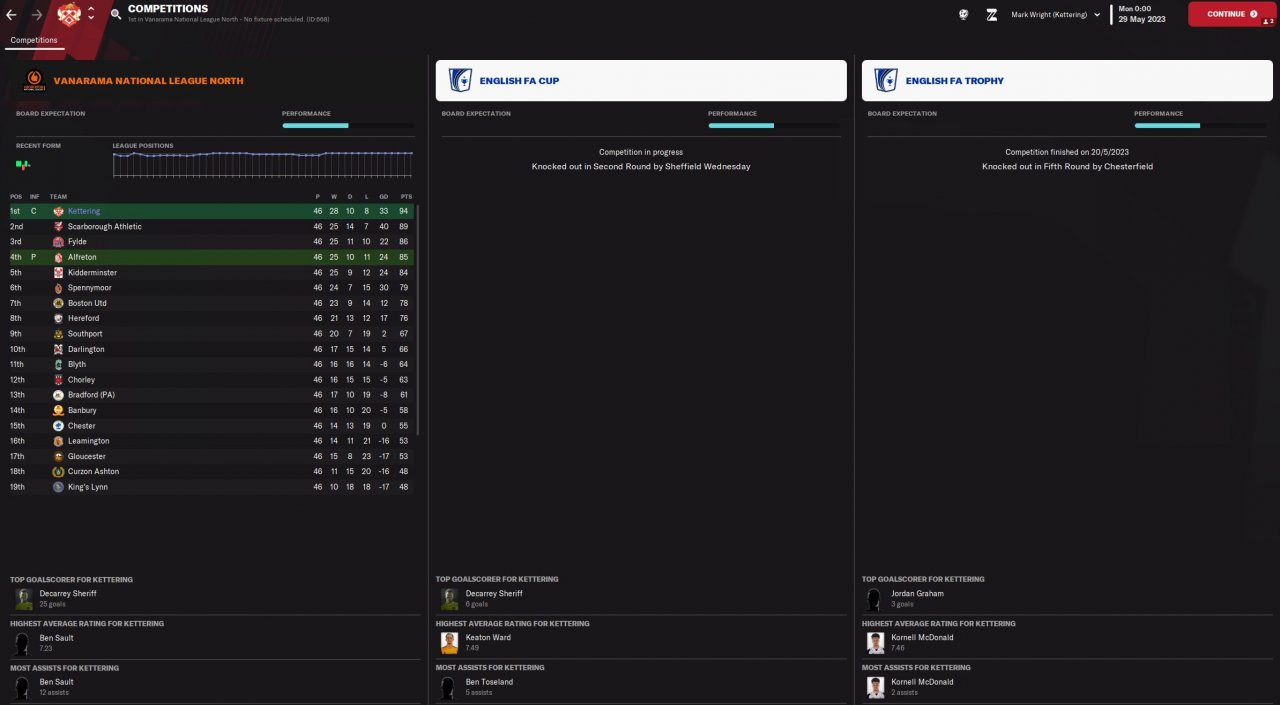Click Kidderminster's club badge
Viewport: 1280px width, 705px height.
point(58,273)
